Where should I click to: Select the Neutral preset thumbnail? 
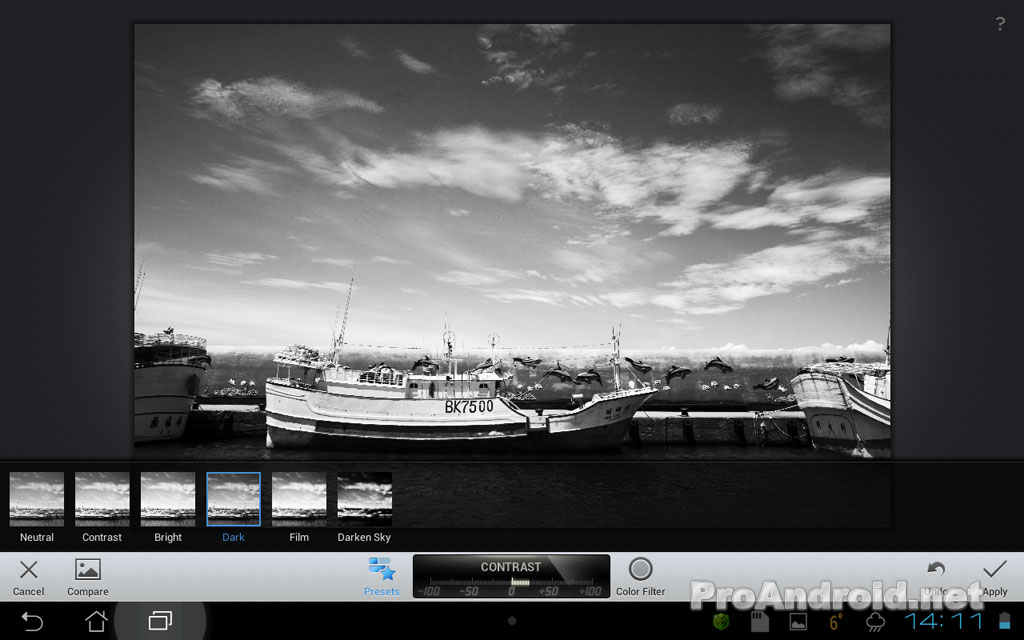click(x=37, y=499)
